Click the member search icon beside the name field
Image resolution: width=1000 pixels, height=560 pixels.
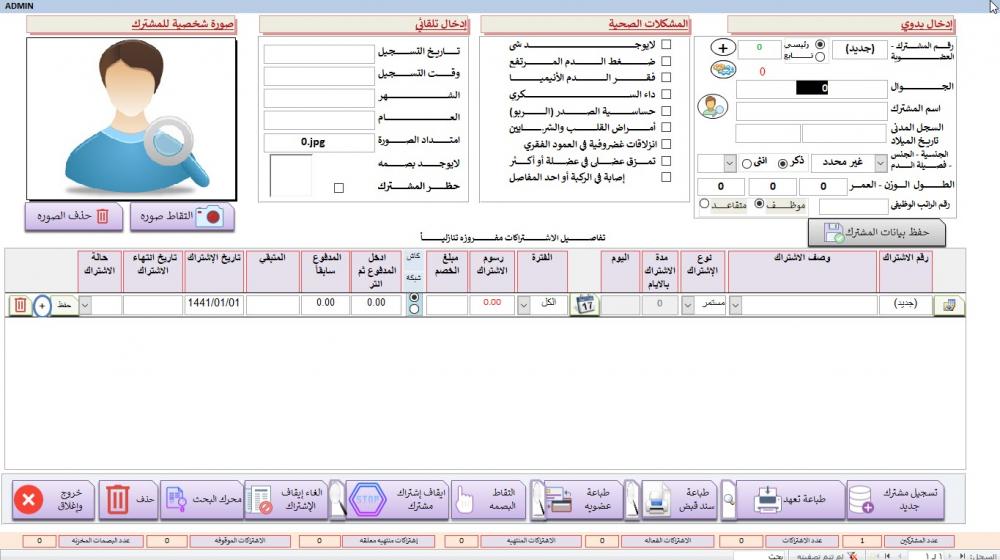[712, 107]
